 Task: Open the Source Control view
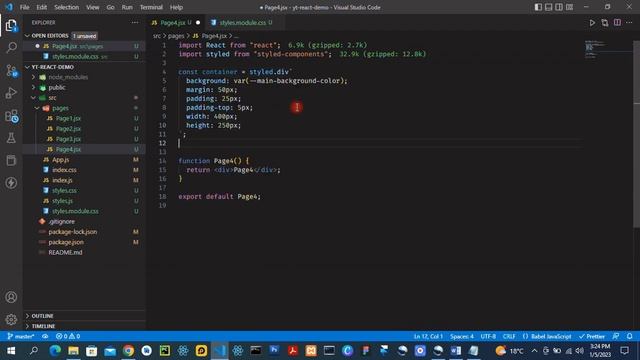(x=11, y=71)
